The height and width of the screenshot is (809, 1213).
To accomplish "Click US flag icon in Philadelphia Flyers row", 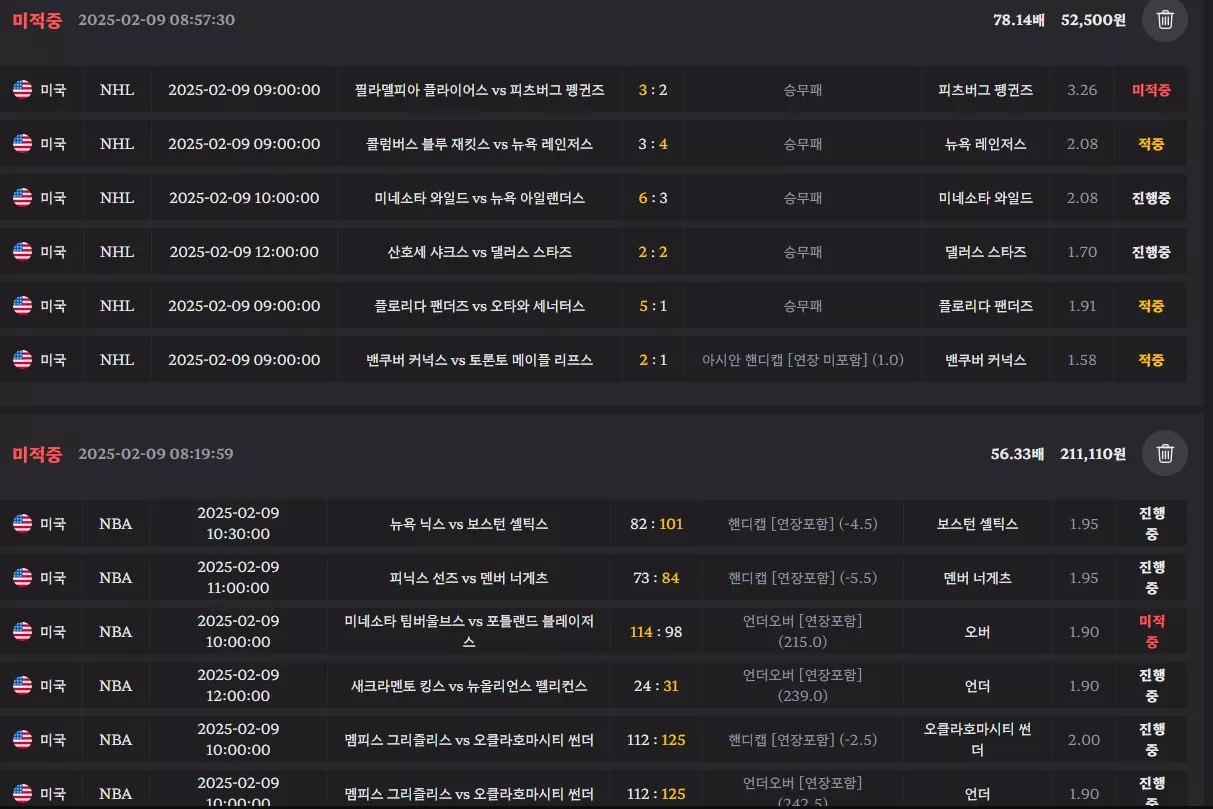I will [x=23, y=90].
